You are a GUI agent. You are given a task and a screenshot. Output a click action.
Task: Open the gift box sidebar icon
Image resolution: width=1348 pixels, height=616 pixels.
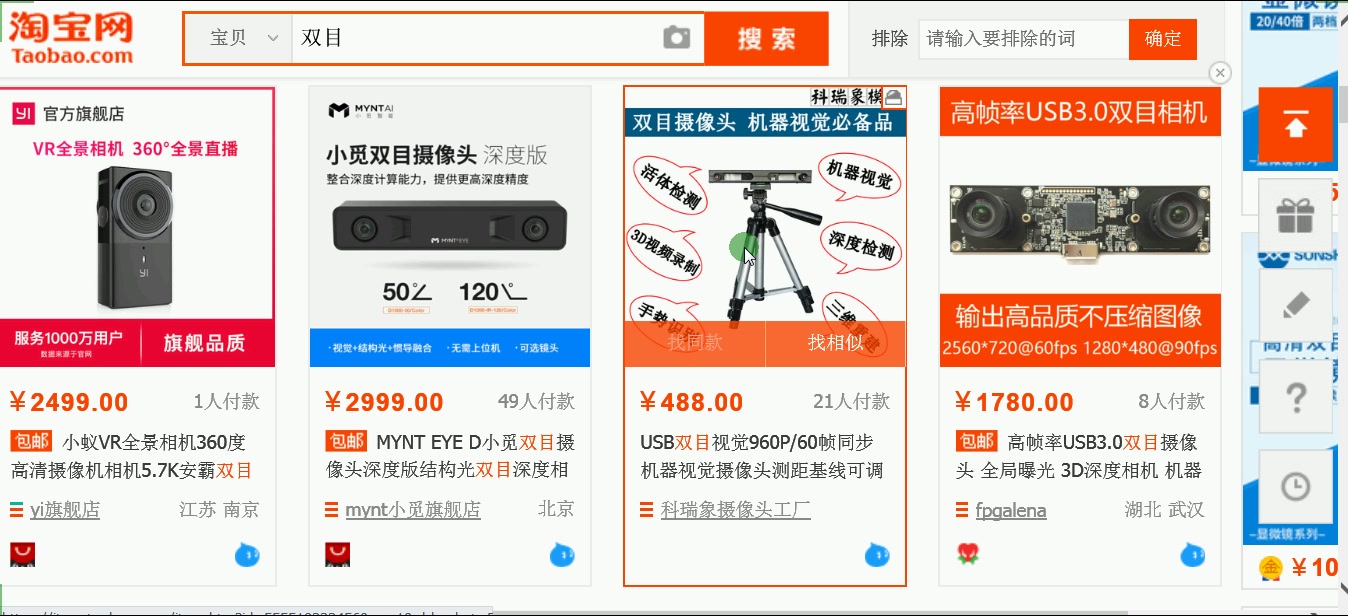(x=1295, y=215)
